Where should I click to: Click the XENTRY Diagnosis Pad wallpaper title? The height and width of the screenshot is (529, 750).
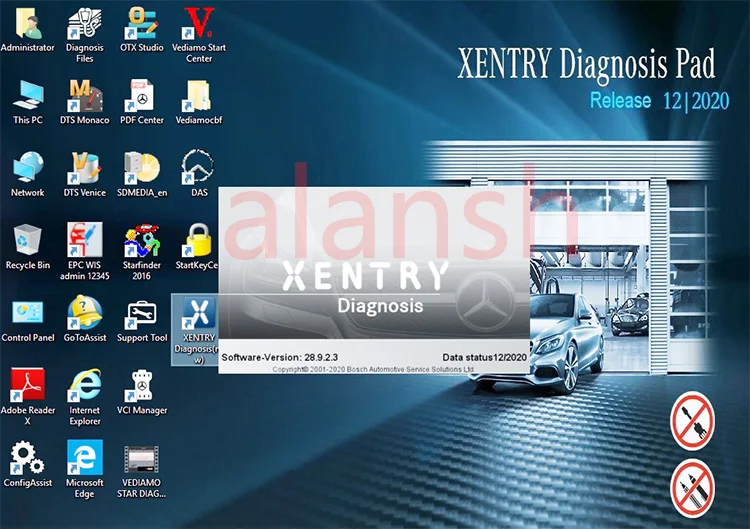click(586, 64)
